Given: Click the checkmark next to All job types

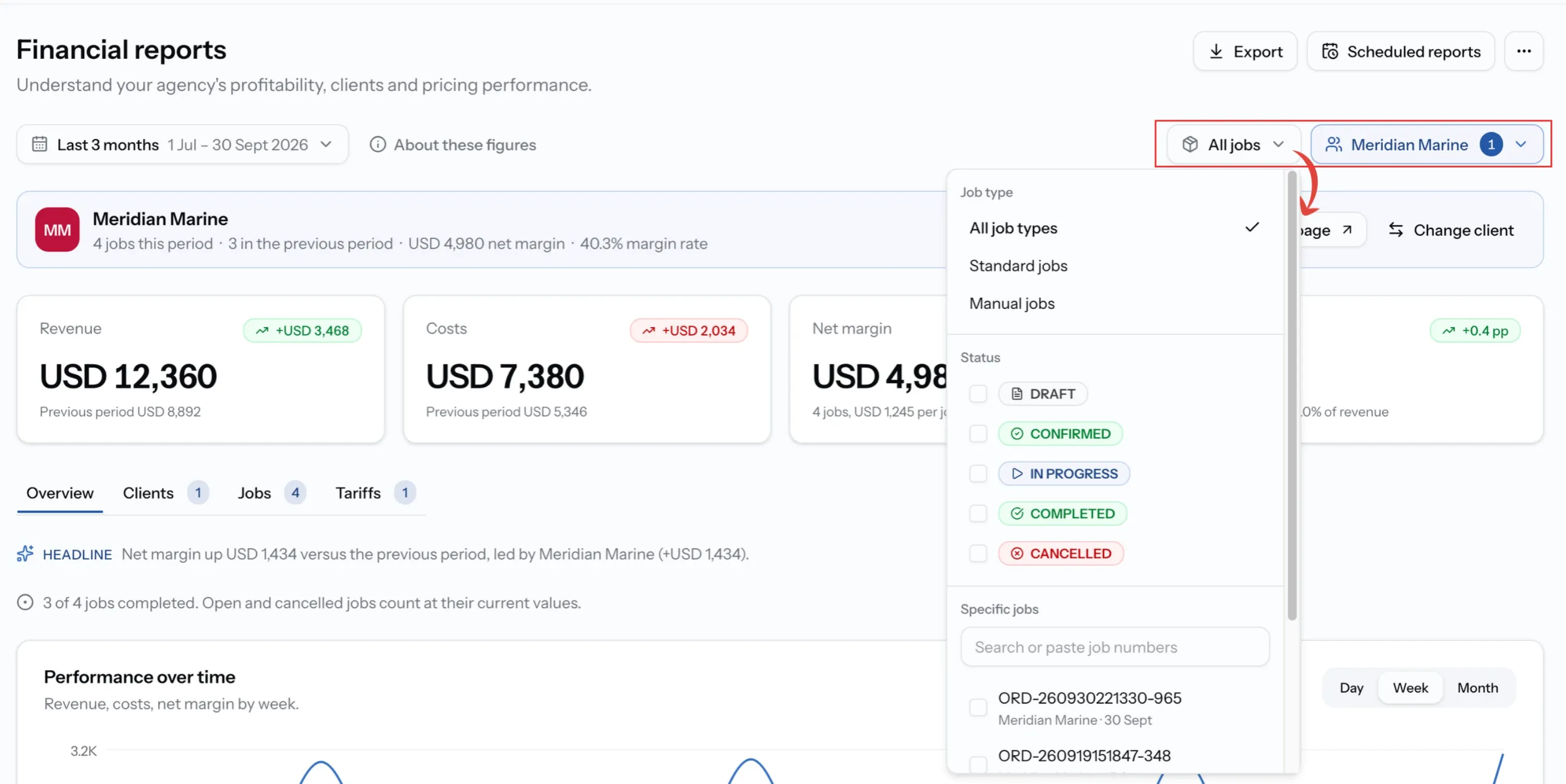Looking at the screenshot, I should click(1252, 228).
